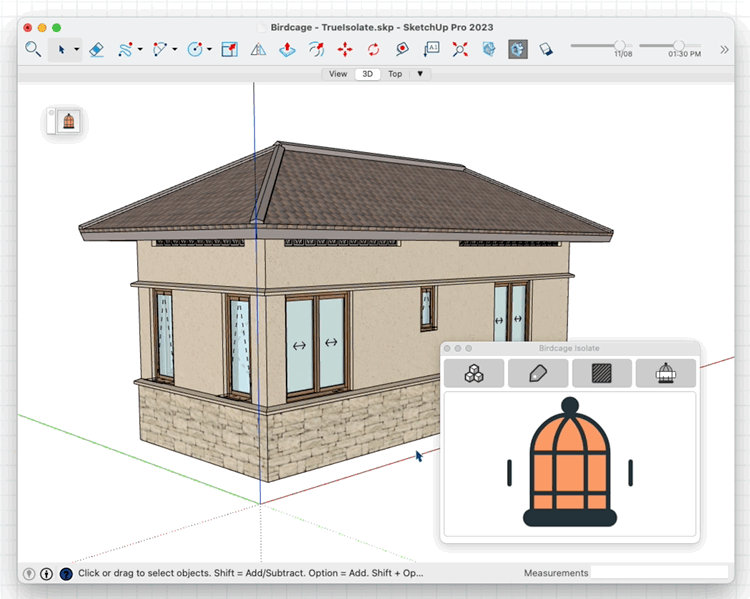Select the Search magnifier tool in toolbar
750x599 pixels.
coord(33,48)
